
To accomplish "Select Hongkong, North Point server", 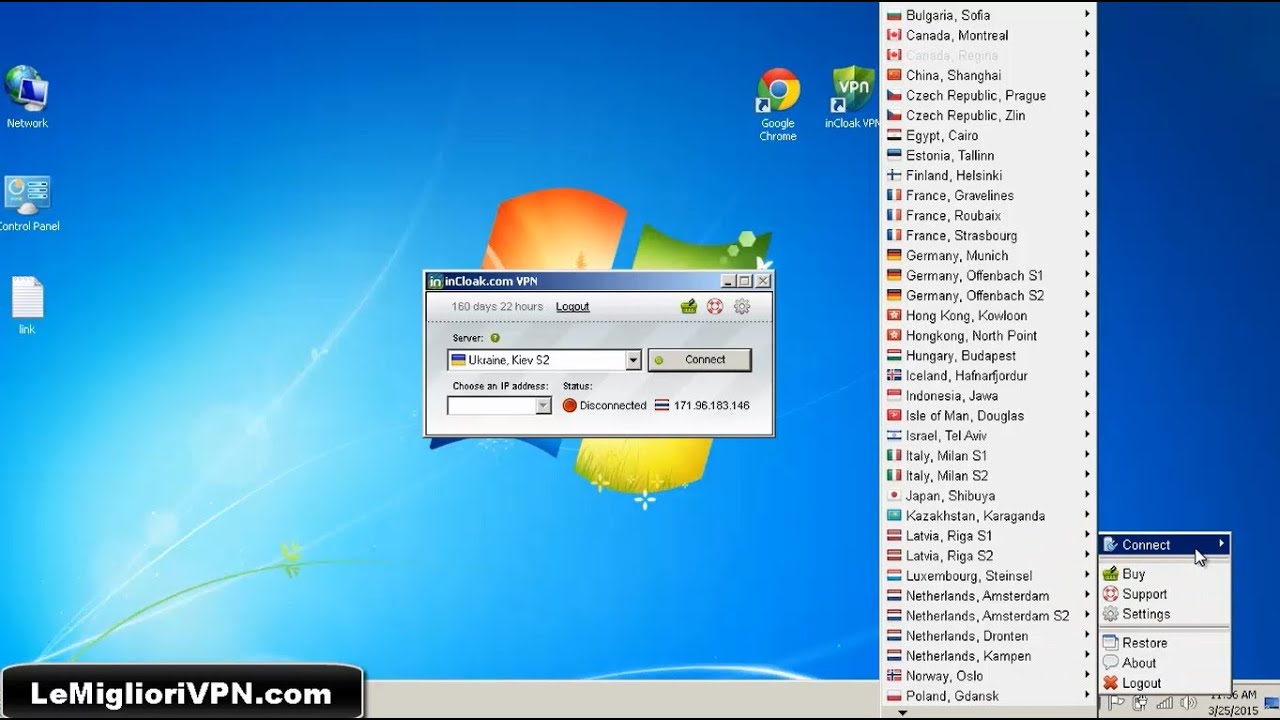I will point(988,335).
